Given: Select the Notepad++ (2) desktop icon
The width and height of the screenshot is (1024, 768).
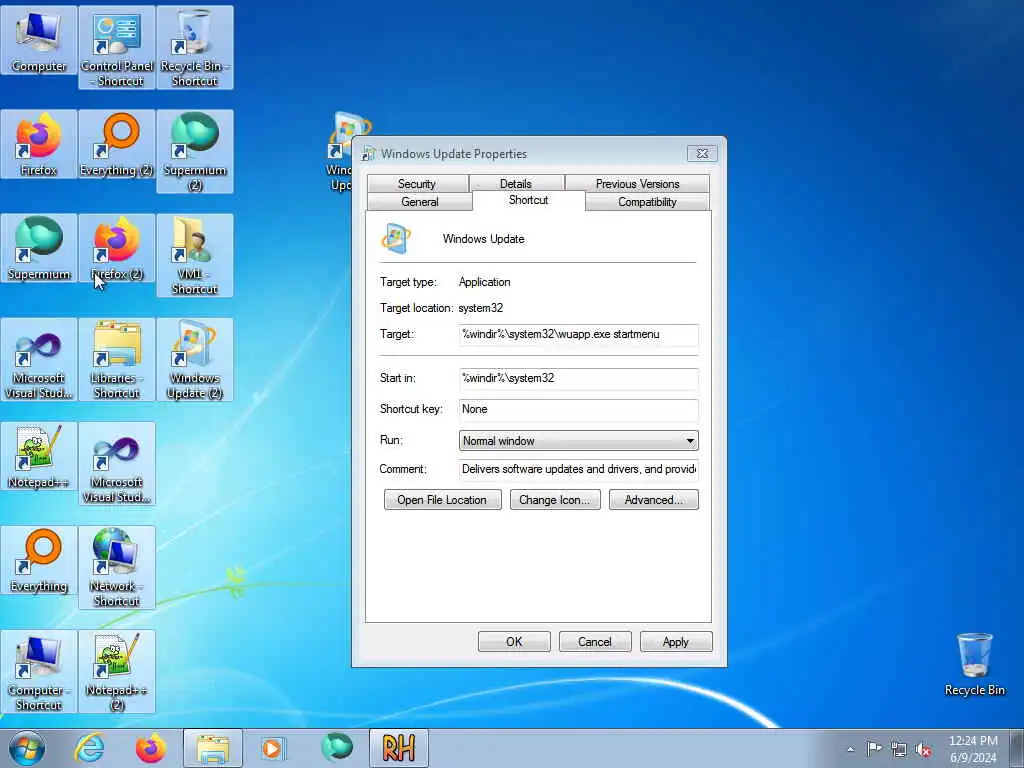Looking at the screenshot, I should click(117, 671).
